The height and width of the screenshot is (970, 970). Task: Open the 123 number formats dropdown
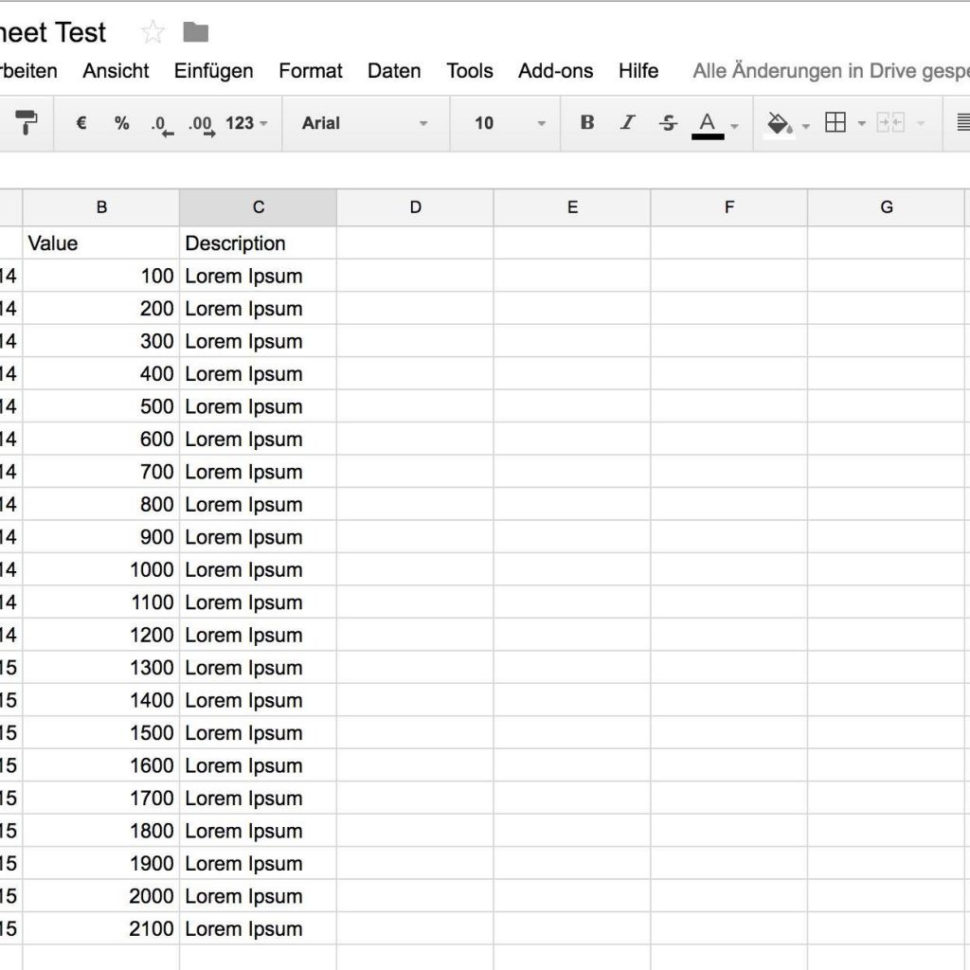(x=246, y=123)
